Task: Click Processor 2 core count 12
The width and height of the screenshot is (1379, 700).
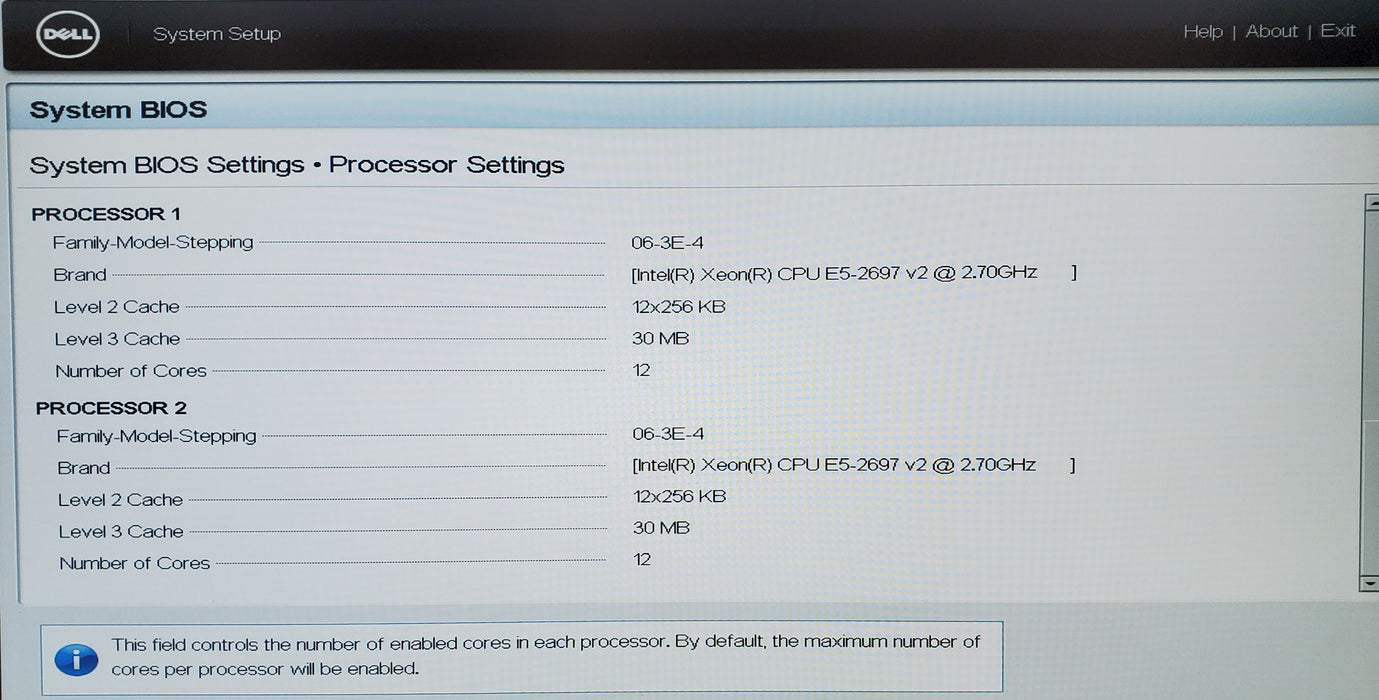Action: click(x=642, y=559)
